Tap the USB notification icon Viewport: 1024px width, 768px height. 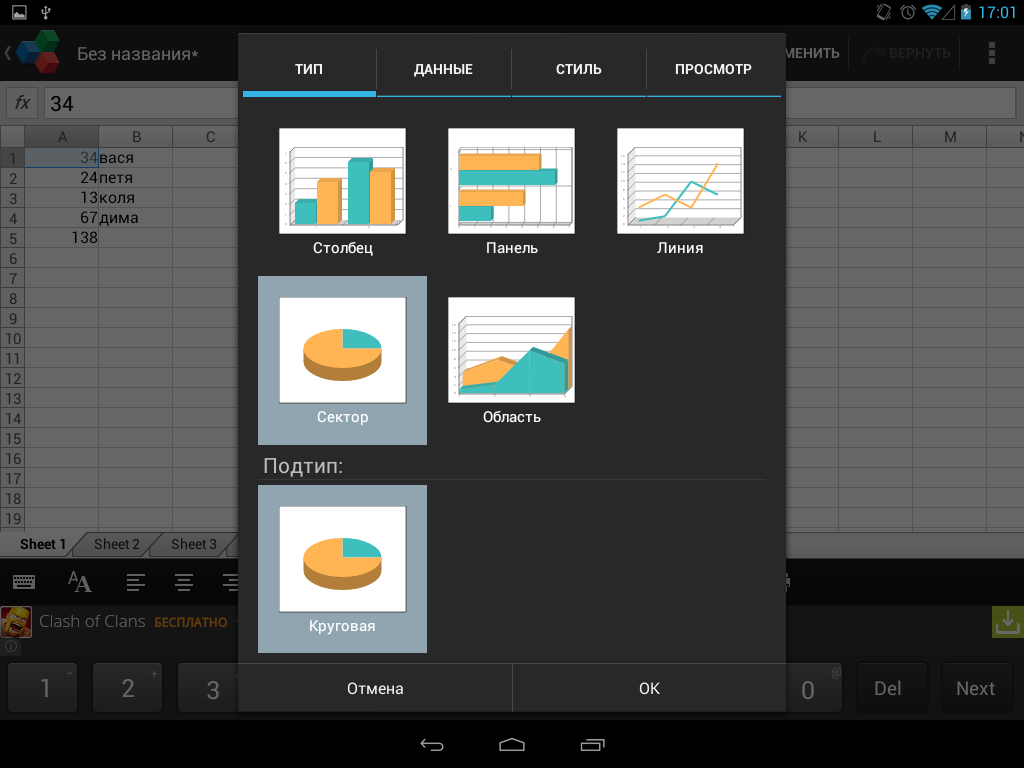point(46,12)
